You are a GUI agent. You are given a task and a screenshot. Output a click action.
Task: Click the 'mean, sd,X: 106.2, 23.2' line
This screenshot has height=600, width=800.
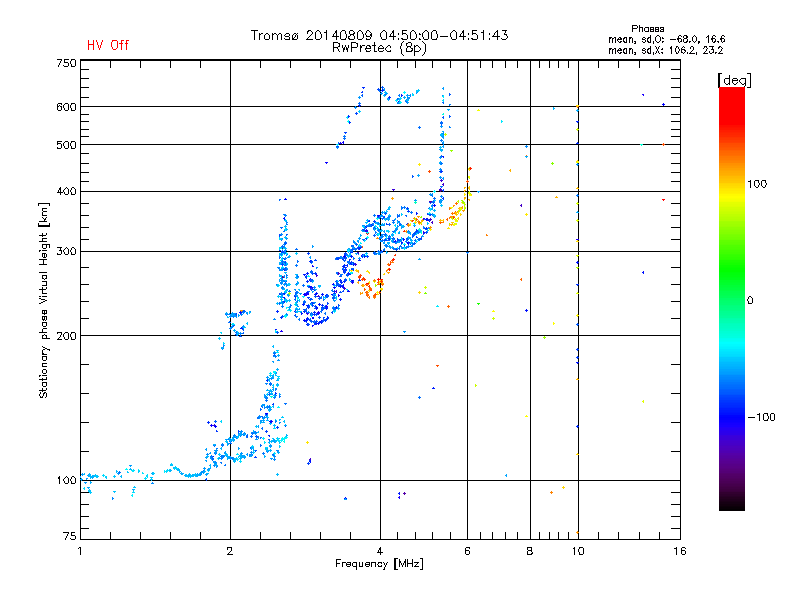click(x=665, y=50)
